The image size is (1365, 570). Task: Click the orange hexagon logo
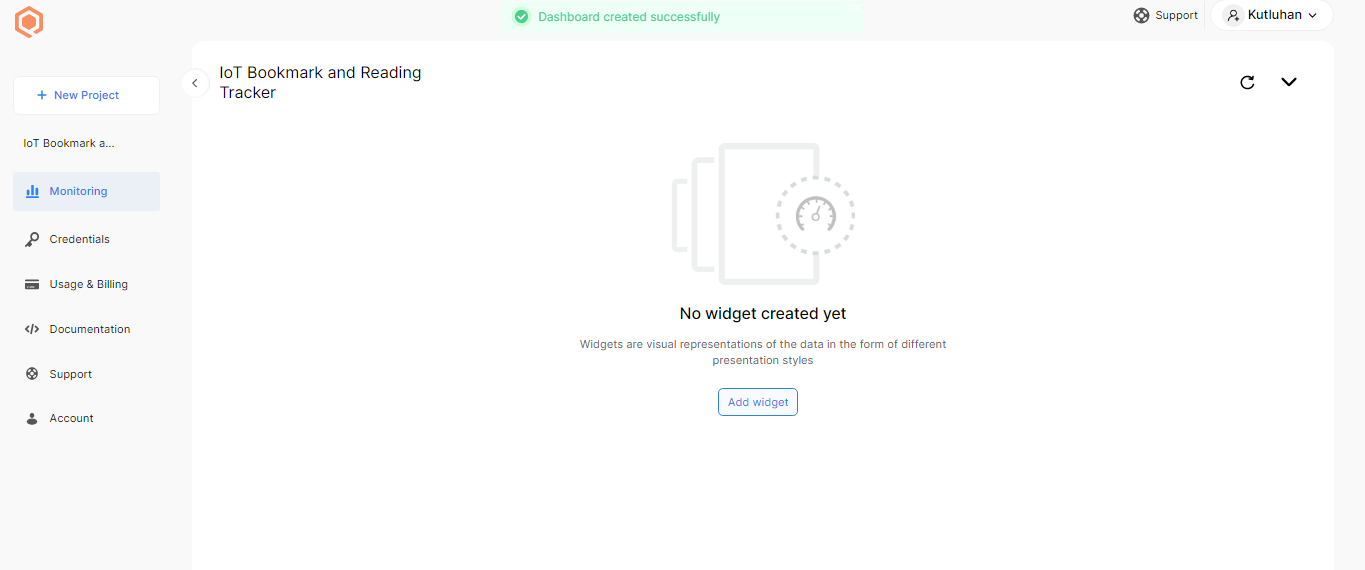[30, 21]
